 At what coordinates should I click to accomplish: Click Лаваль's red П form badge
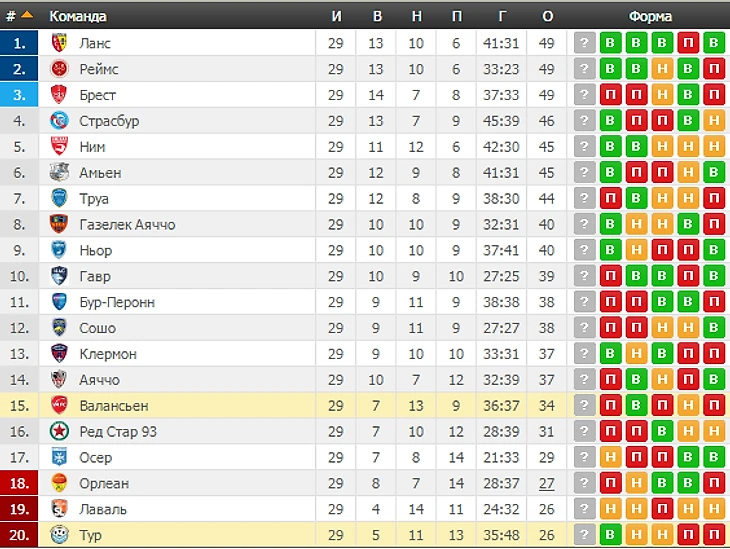pyautogui.click(x=662, y=509)
